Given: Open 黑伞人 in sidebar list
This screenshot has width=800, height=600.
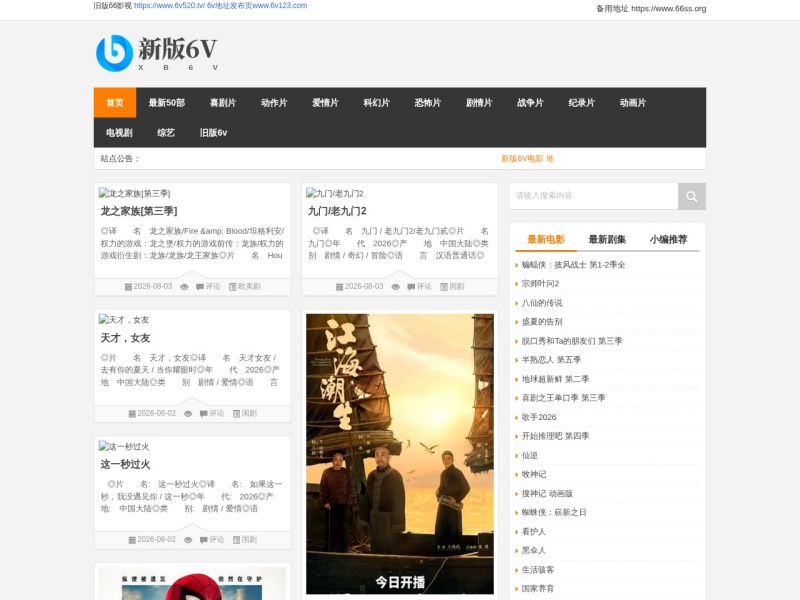Looking at the screenshot, I should (x=534, y=551).
